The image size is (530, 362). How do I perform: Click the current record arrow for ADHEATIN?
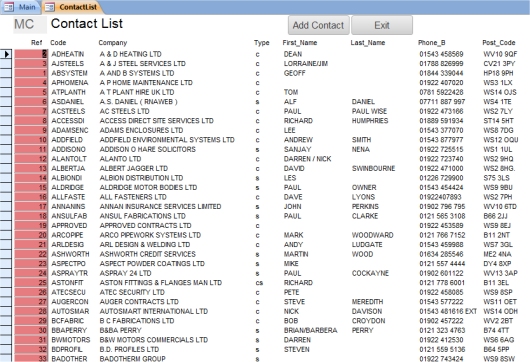pyautogui.click(x=6, y=54)
